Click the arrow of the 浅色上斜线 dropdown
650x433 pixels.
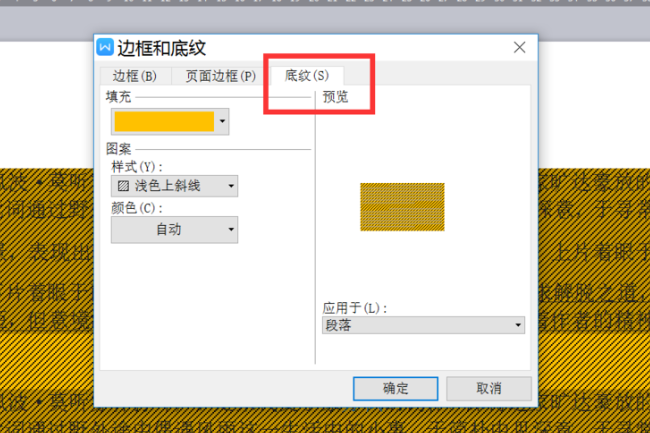click(231, 186)
